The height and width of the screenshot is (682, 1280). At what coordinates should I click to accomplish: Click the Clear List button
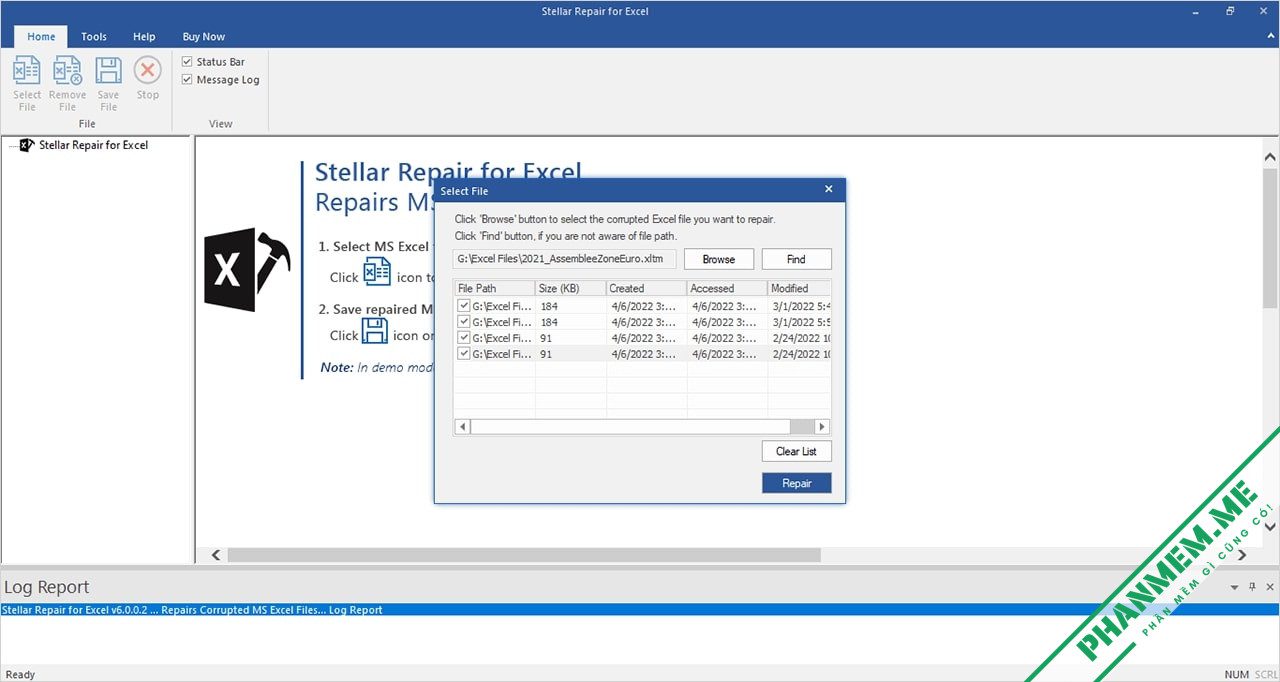coord(796,451)
